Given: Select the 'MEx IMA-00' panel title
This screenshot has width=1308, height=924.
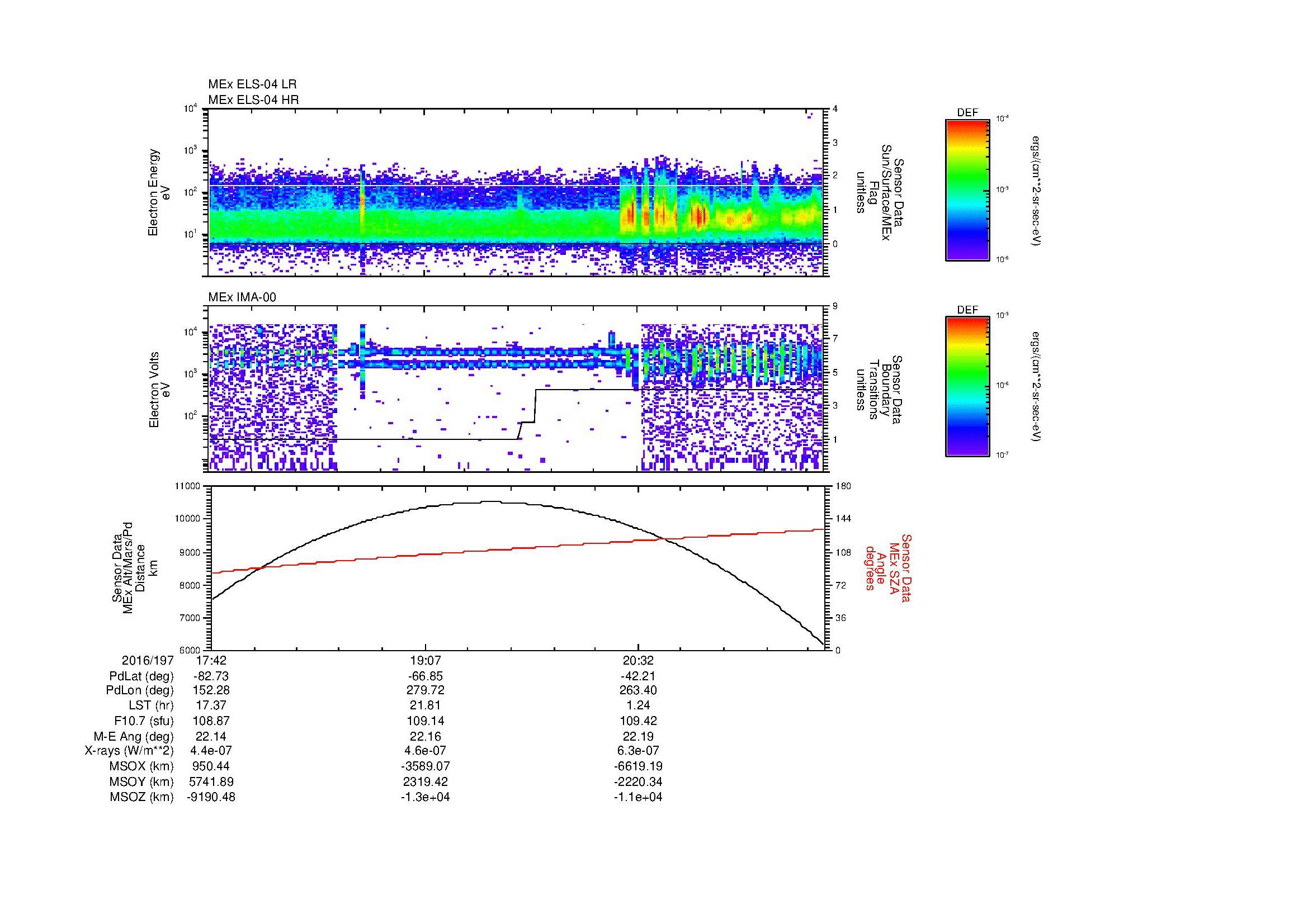Looking at the screenshot, I should [x=242, y=297].
